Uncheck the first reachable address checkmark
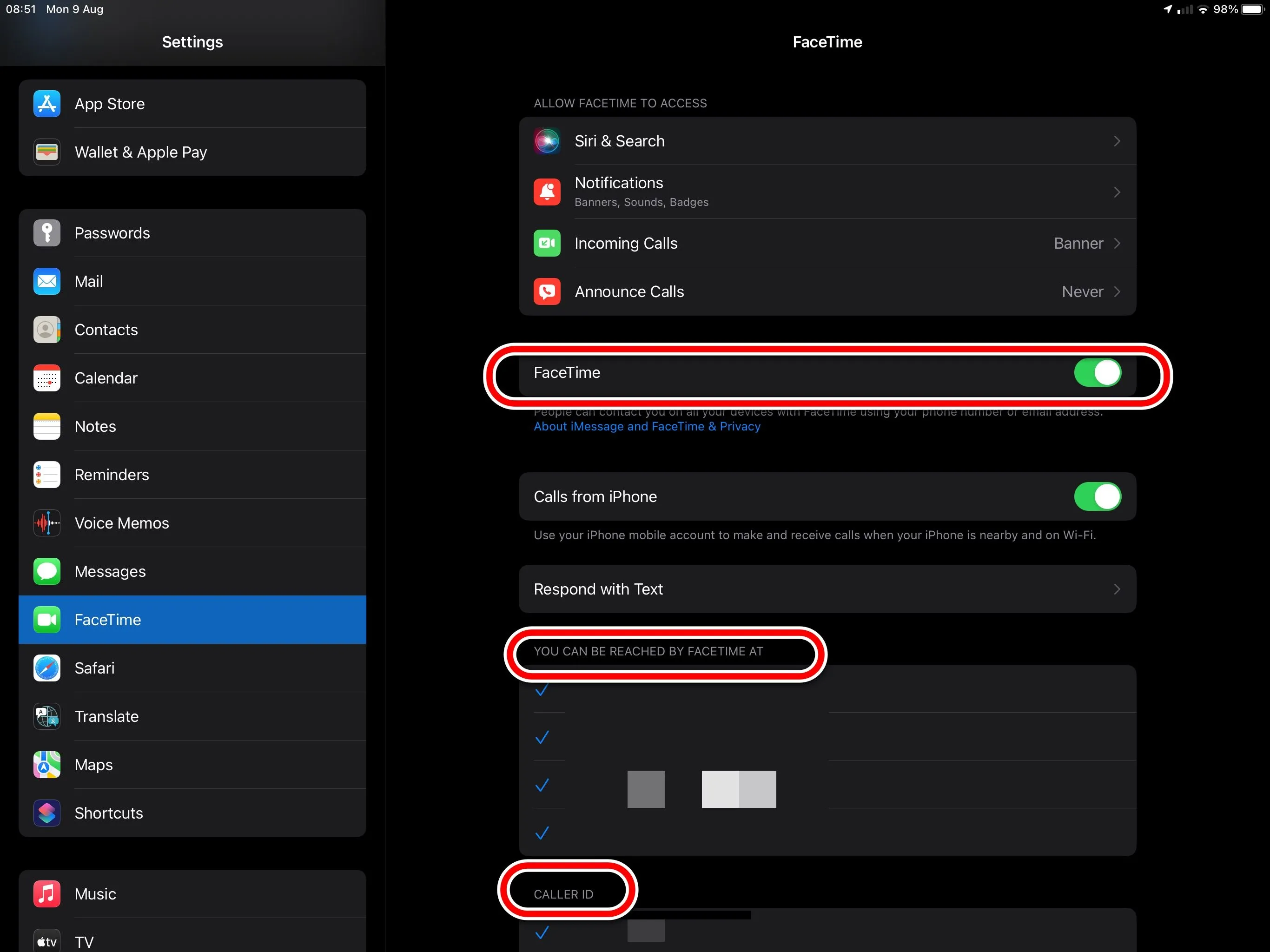Image resolution: width=1270 pixels, height=952 pixels. tap(542, 690)
